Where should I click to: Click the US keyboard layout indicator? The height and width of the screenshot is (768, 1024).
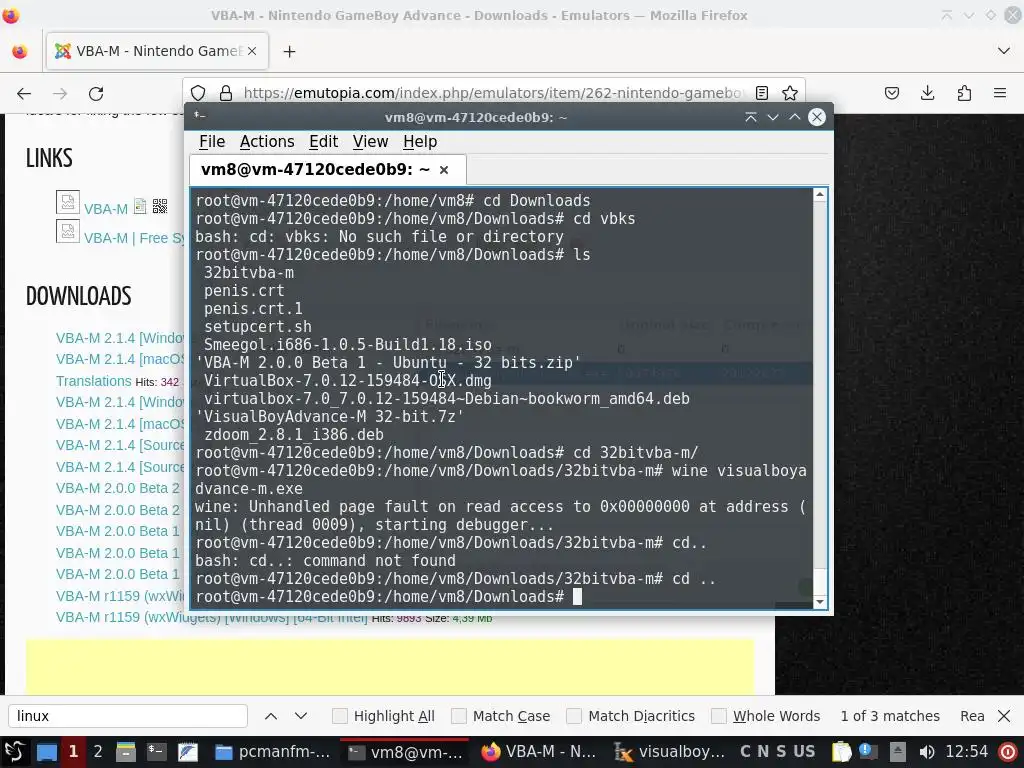(x=804, y=752)
